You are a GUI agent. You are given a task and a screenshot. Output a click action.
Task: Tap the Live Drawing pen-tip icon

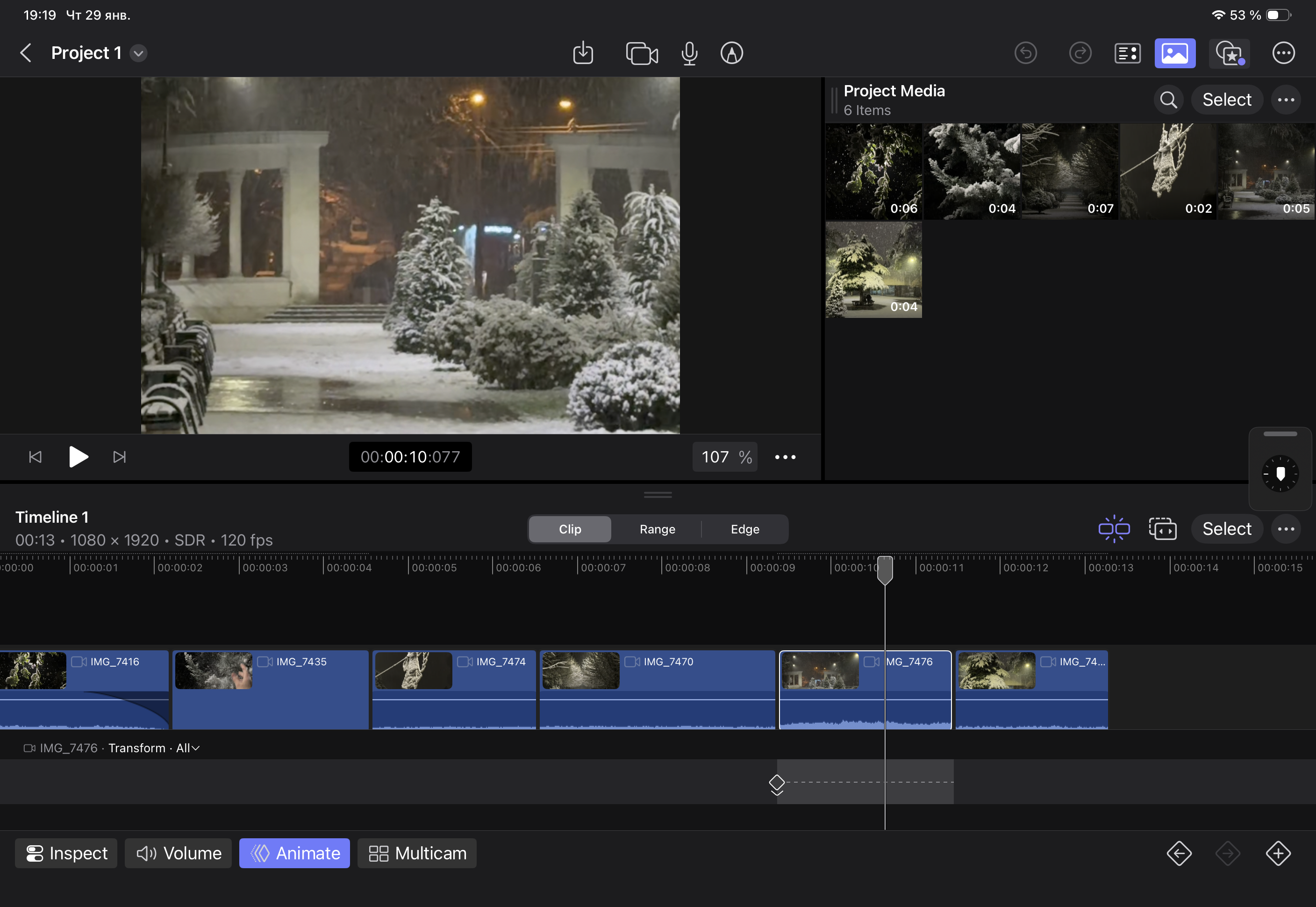click(x=731, y=53)
